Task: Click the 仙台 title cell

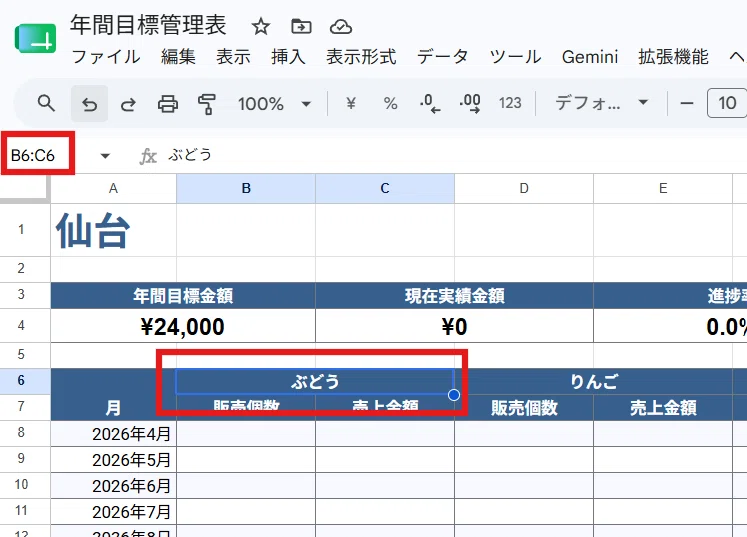Action: [x=113, y=230]
